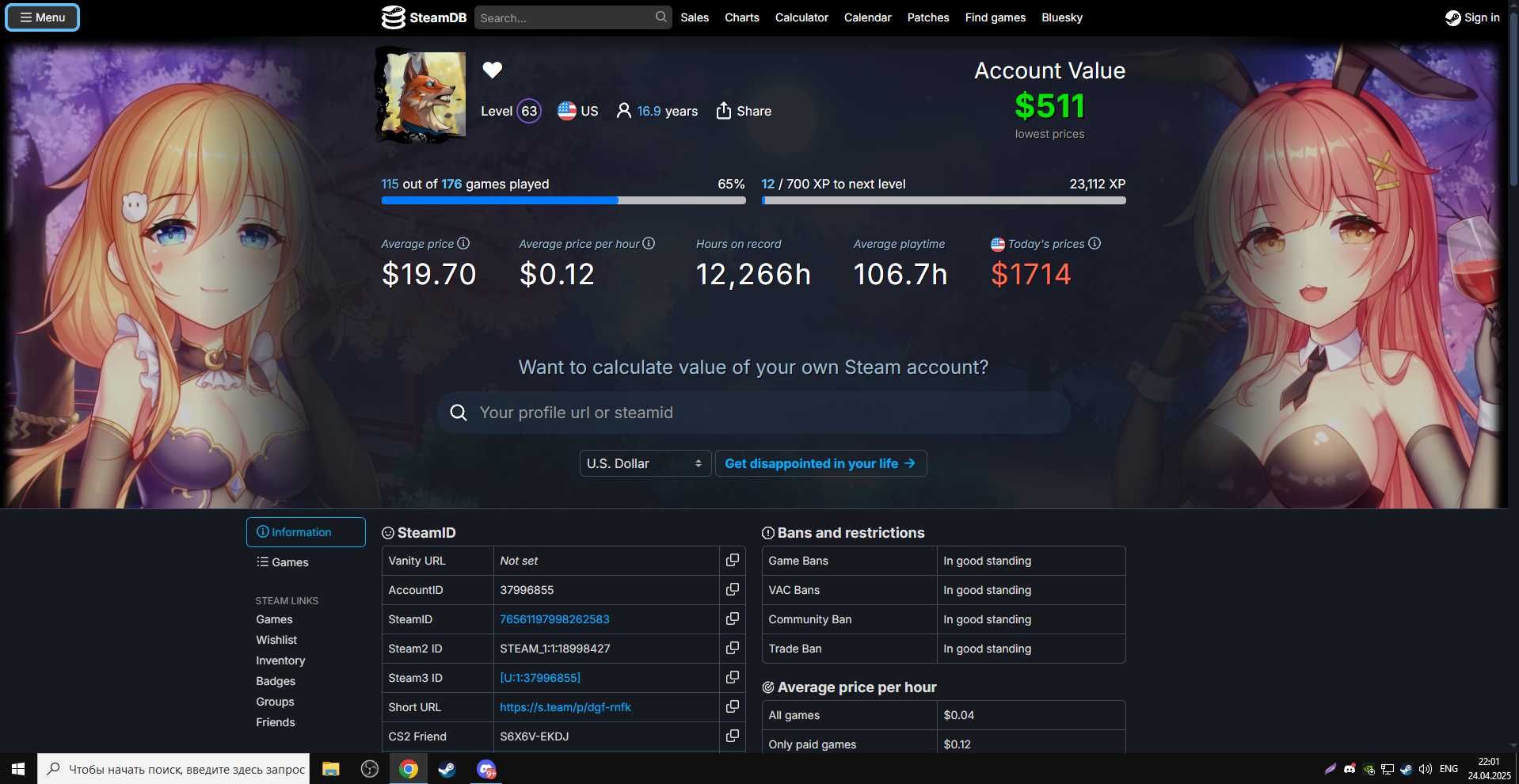The height and width of the screenshot is (784, 1519).
Task: Copy the Steam3 ID value
Action: (x=733, y=677)
